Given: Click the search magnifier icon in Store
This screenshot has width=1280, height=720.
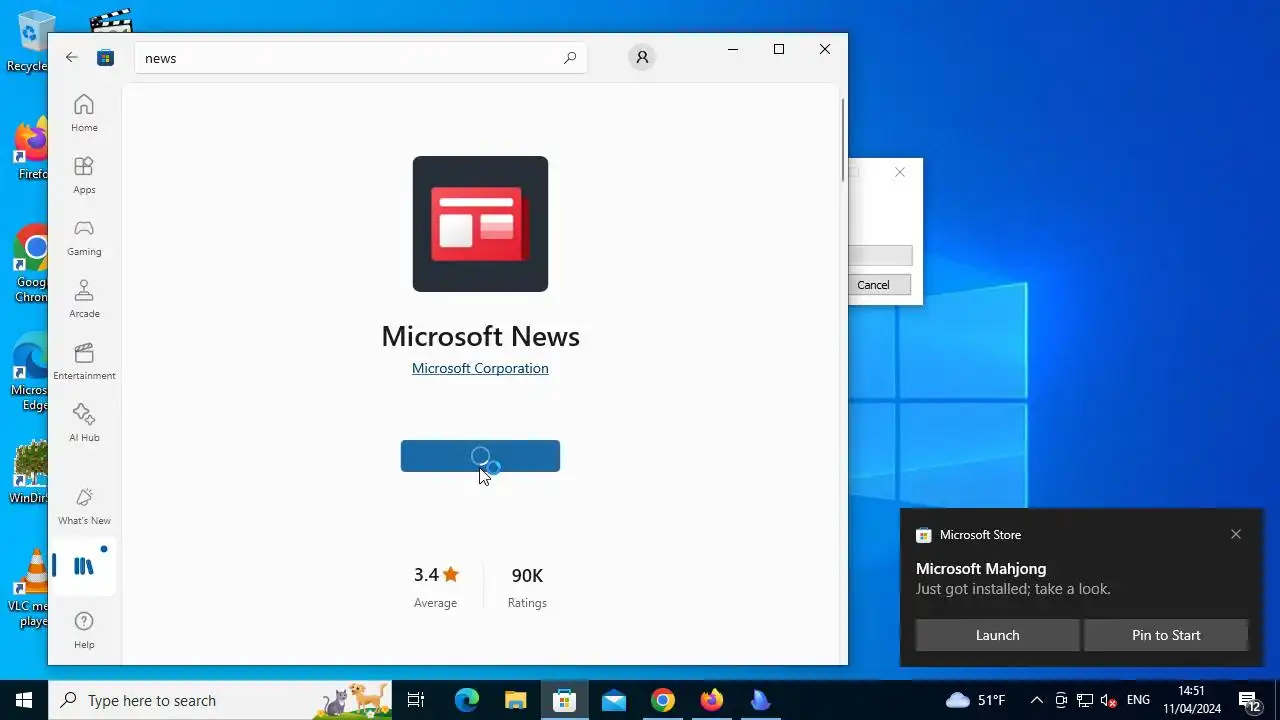Looking at the screenshot, I should [x=570, y=58].
